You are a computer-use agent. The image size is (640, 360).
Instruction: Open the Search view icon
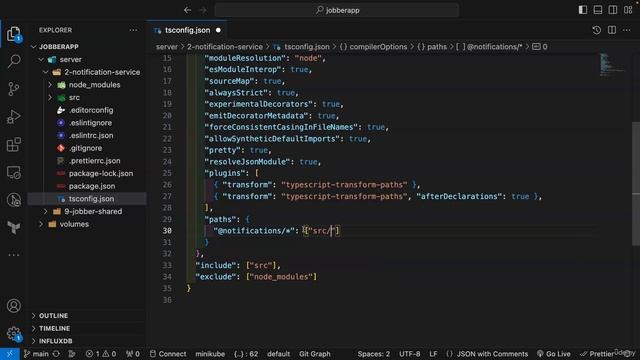point(13,61)
